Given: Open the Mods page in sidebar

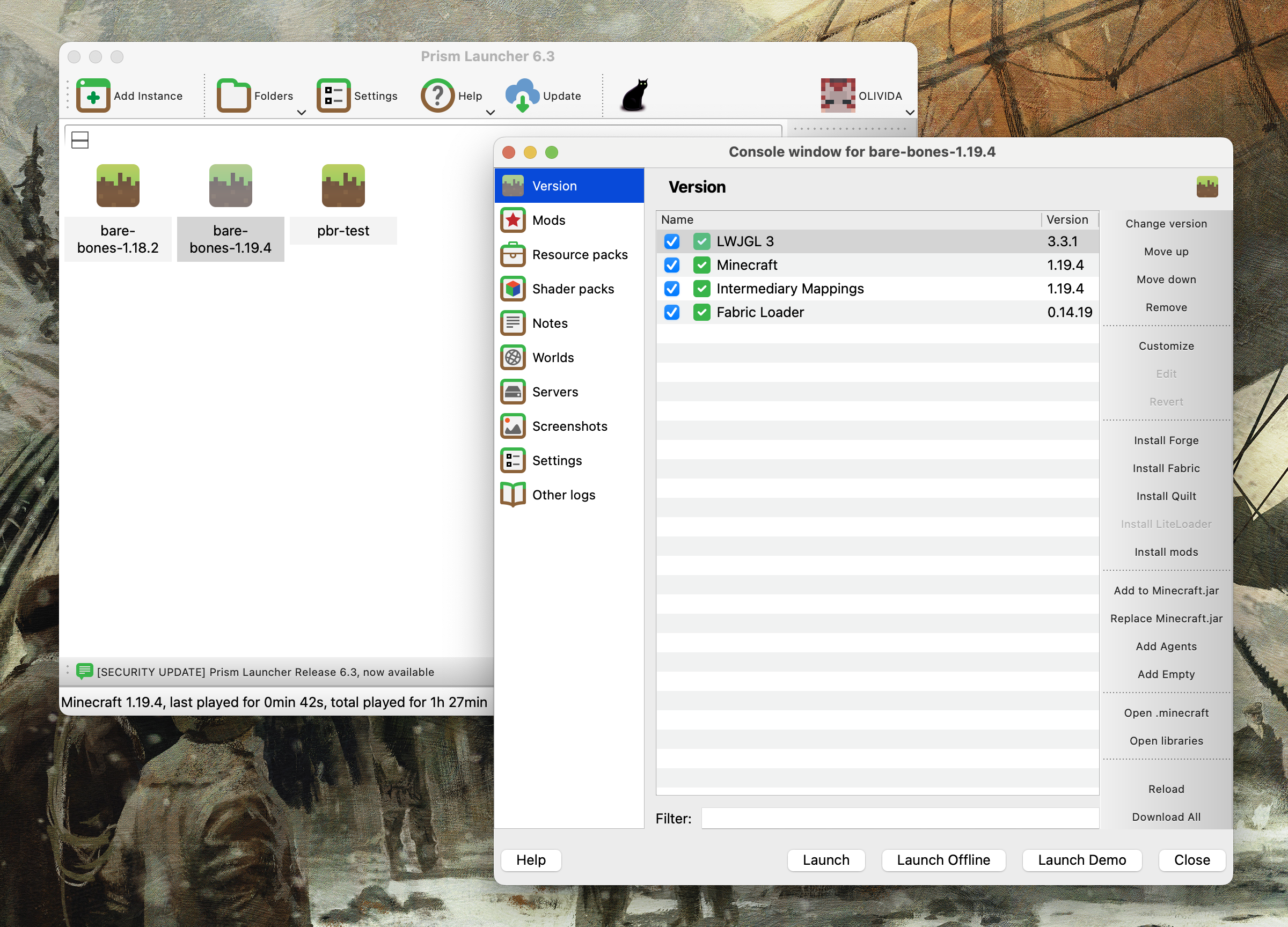Looking at the screenshot, I should pyautogui.click(x=548, y=220).
